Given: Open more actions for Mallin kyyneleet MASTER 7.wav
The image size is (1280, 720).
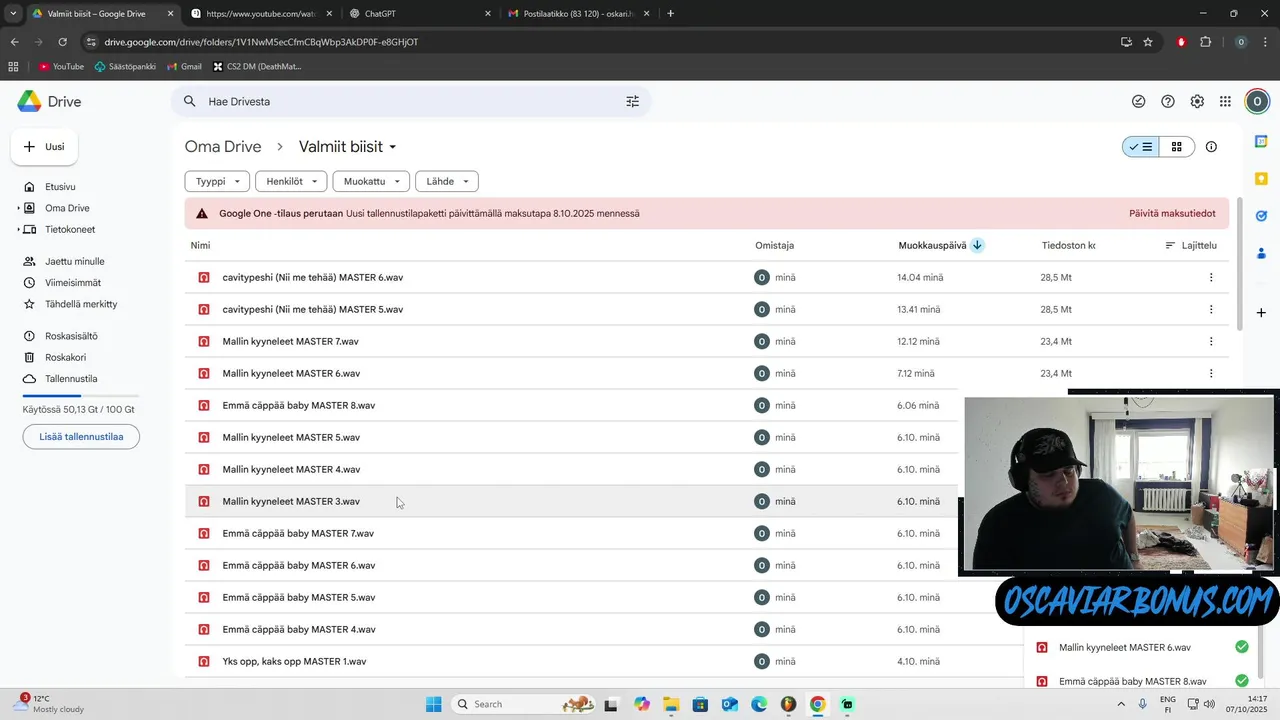Looking at the screenshot, I should (x=1211, y=341).
